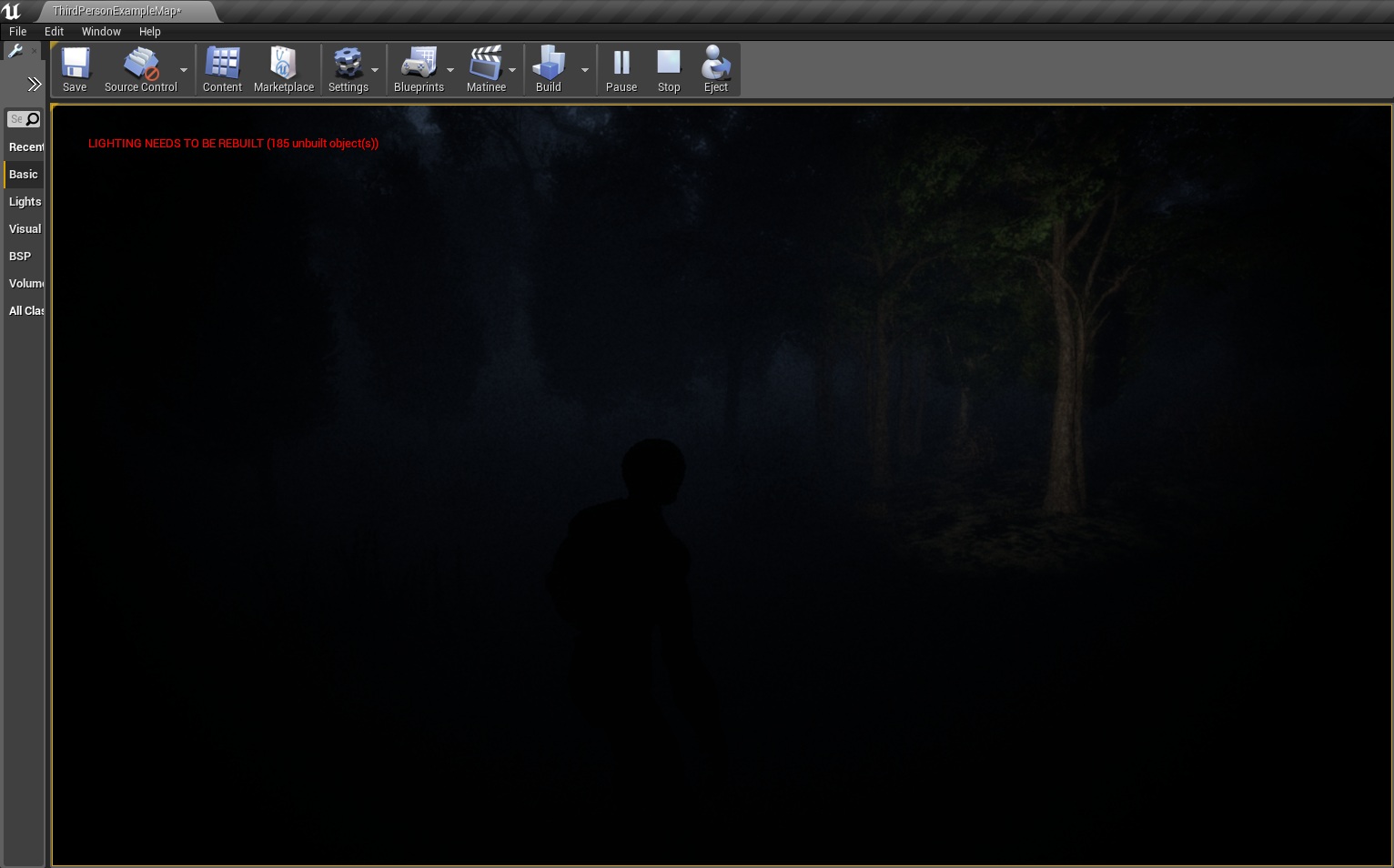Click the Build icon in toolbar
Image resolution: width=1394 pixels, height=868 pixels.
(548, 64)
